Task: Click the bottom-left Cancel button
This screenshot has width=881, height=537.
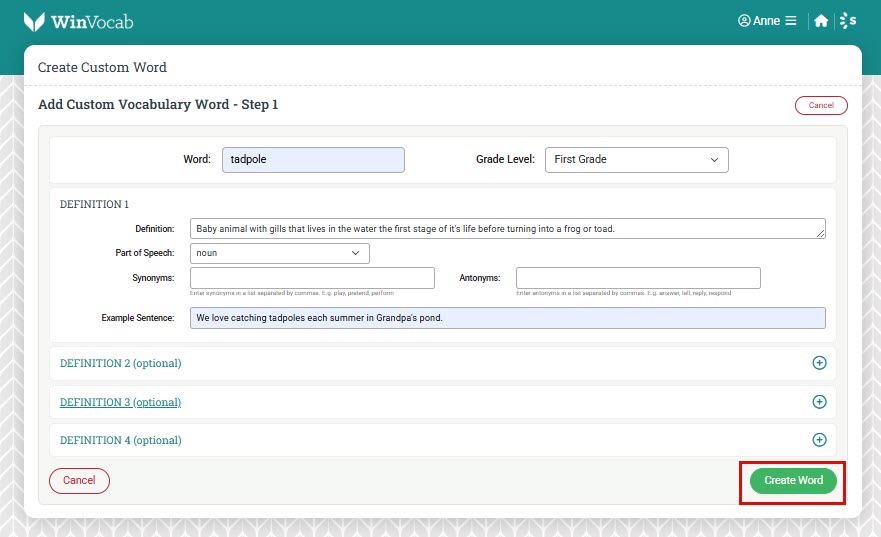Action: (79, 481)
